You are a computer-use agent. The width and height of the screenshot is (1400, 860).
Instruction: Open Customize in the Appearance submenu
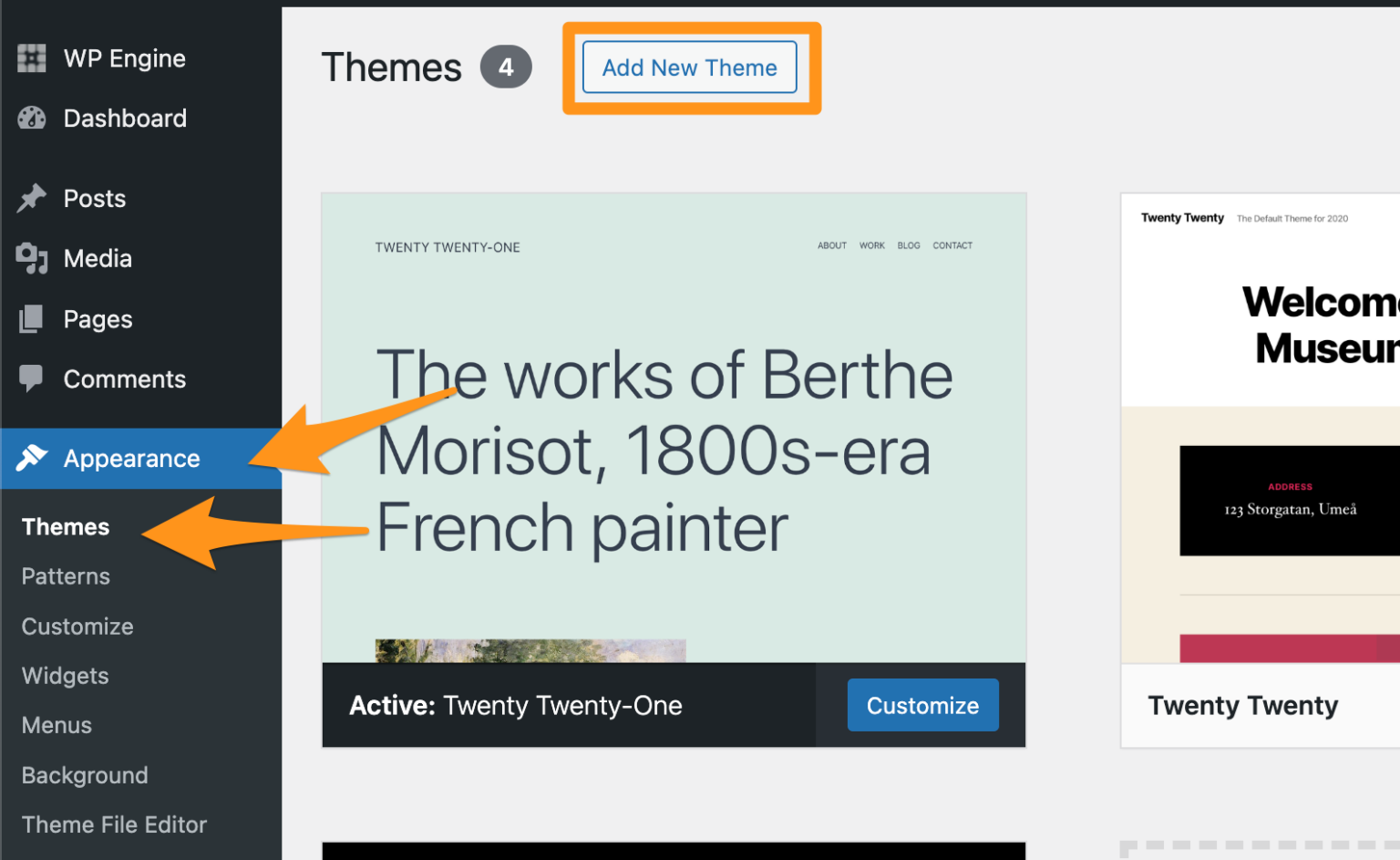click(x=77, y=627)
